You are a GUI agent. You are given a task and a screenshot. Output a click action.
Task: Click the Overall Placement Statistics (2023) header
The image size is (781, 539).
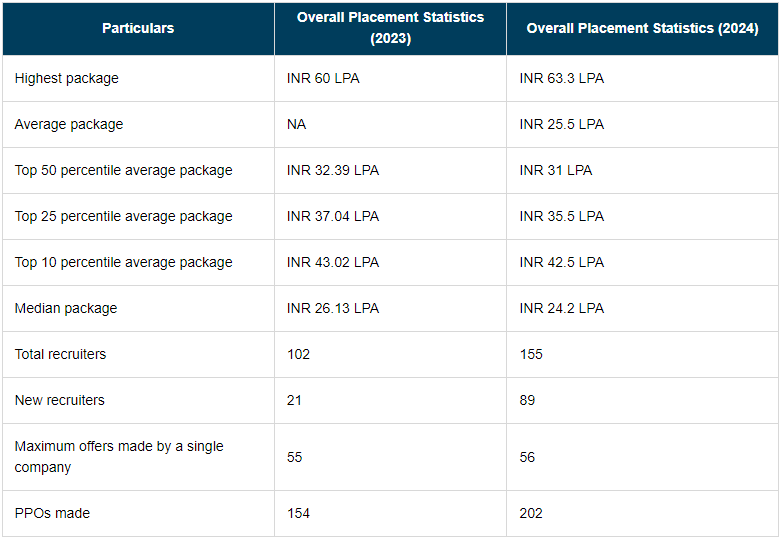point(390,28)
